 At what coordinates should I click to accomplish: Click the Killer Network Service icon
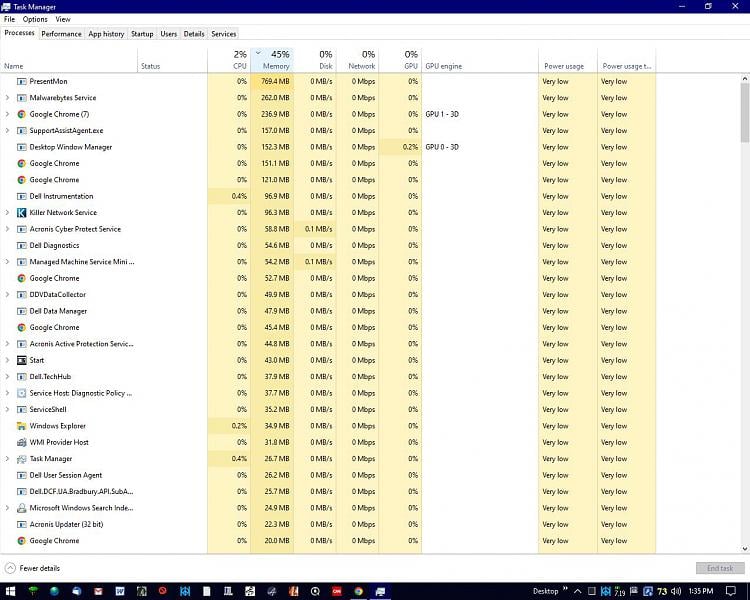(22, 212)
